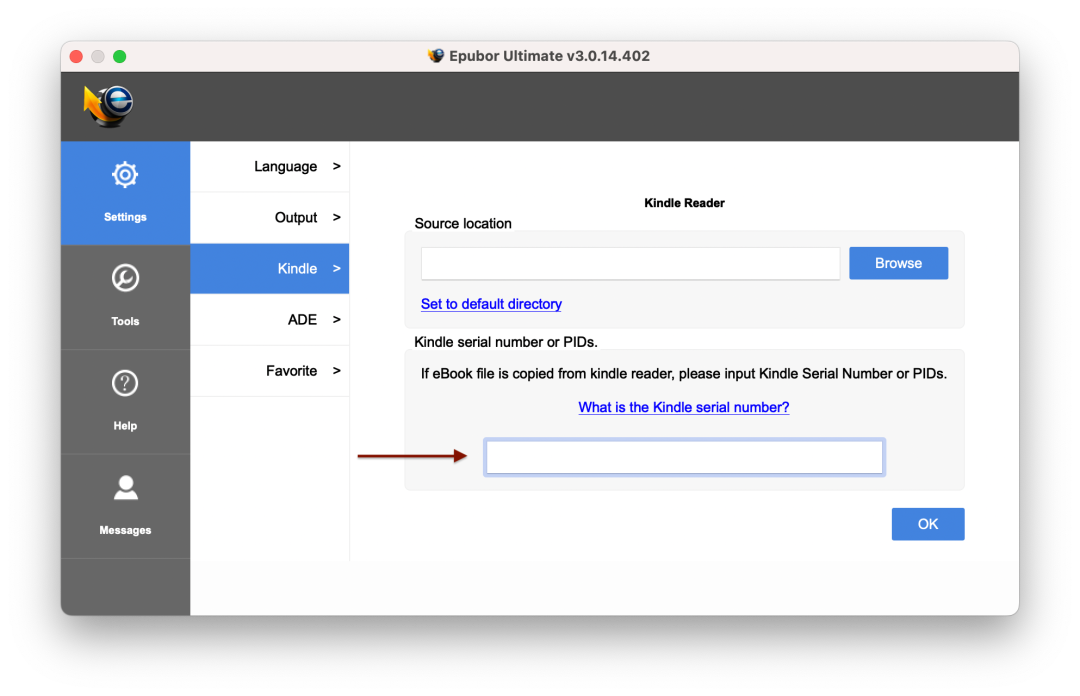Select the Kindle settings tab
The image size is (1080, 696).
(x=269, y=269)
